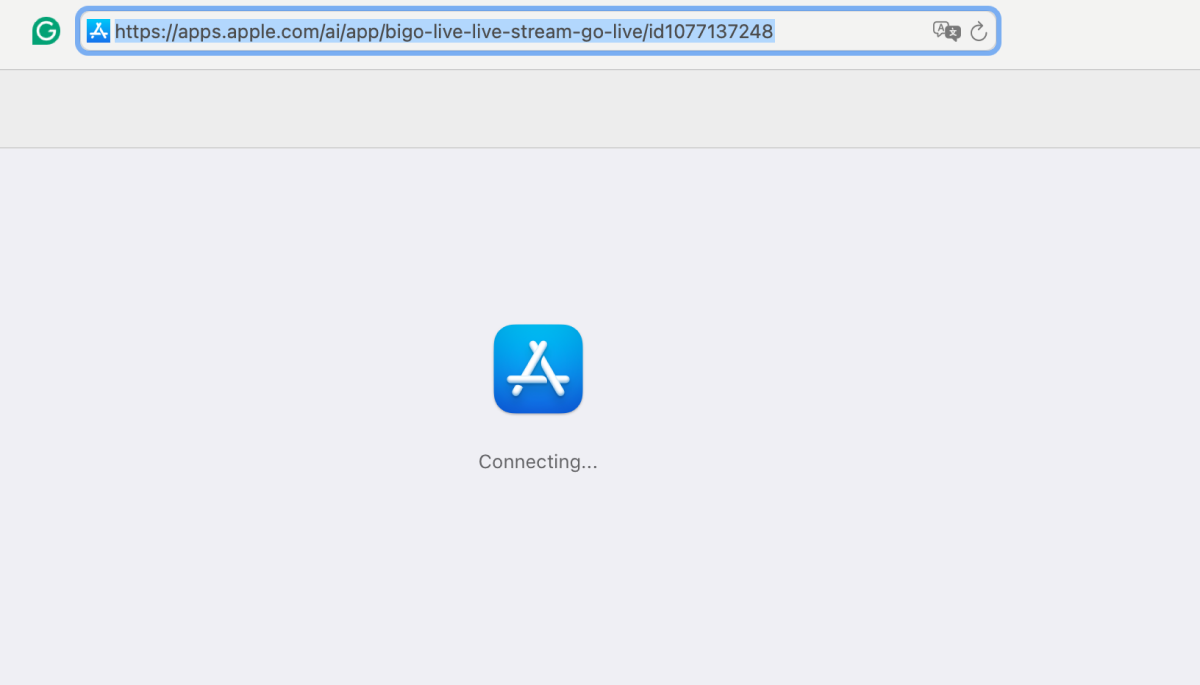
Task: Click the "https" prefix of the URL
Action: pyautogui.click(x=135, y=32)
